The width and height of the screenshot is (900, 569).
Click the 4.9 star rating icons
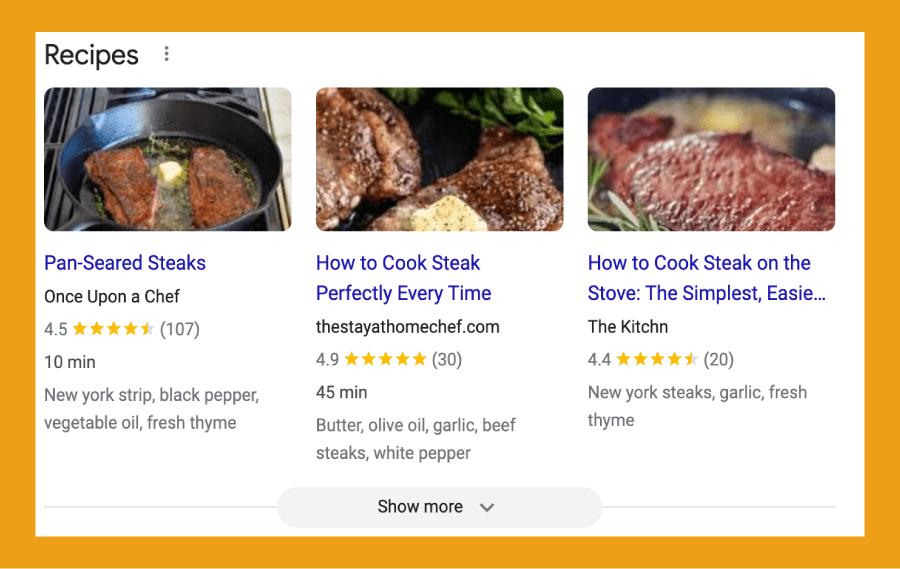click(385, 359)
